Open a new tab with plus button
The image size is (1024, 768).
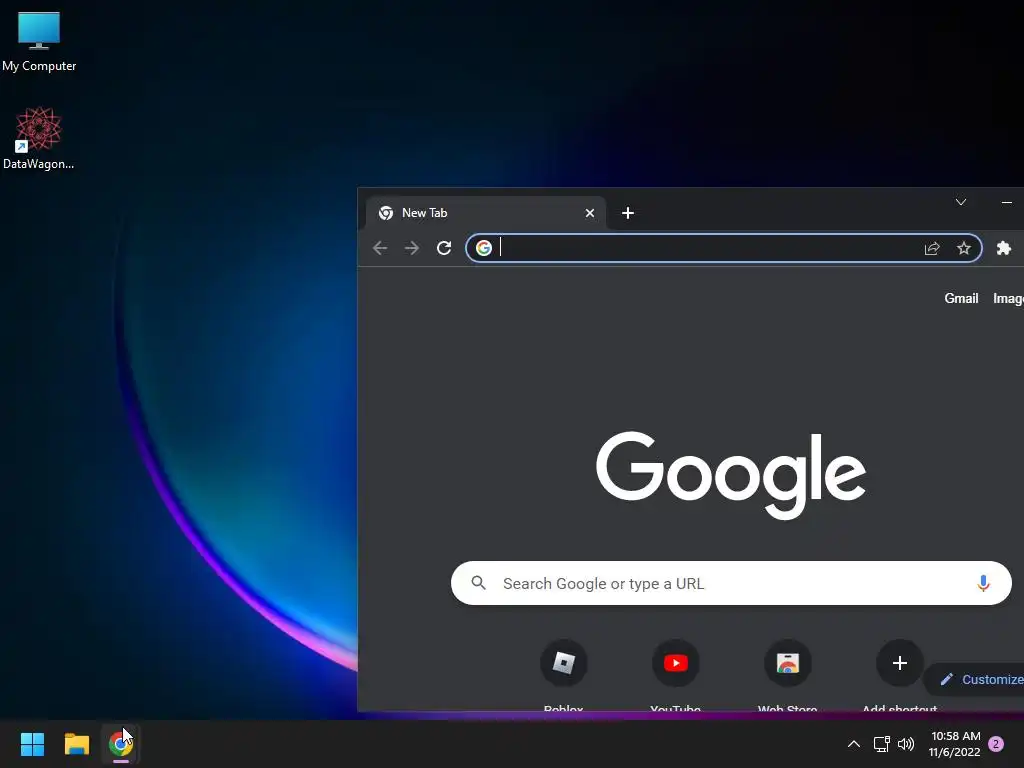point(628,213)
